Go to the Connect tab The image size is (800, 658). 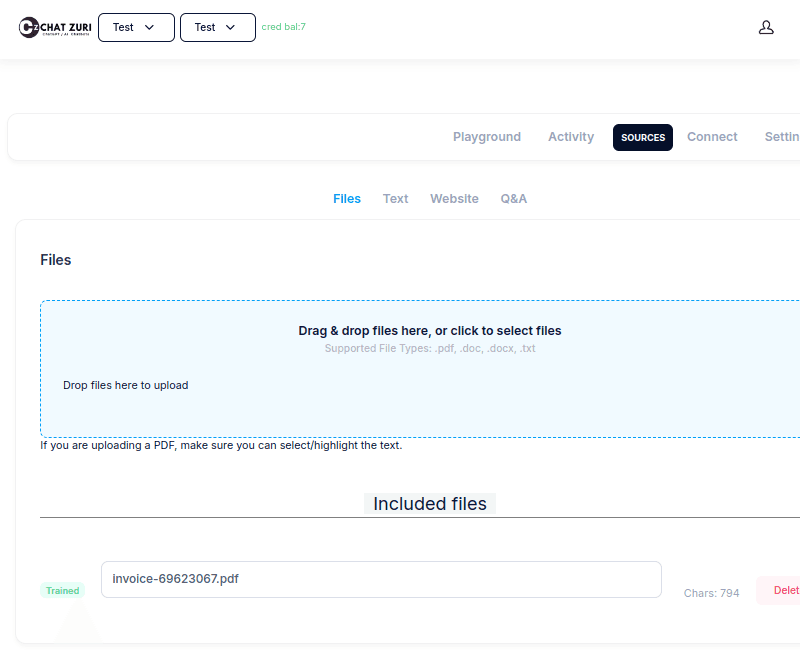click(712, 137)
